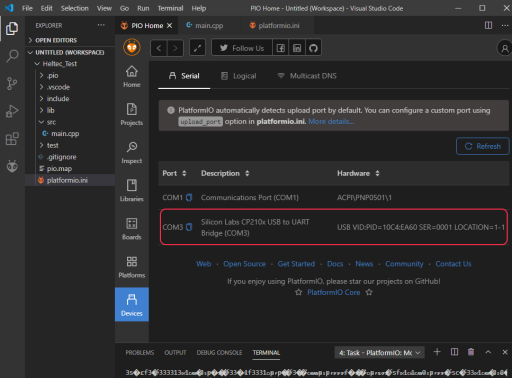Open editor more actions menu
This screenshot has height=378, width=512.
point(505,25)
